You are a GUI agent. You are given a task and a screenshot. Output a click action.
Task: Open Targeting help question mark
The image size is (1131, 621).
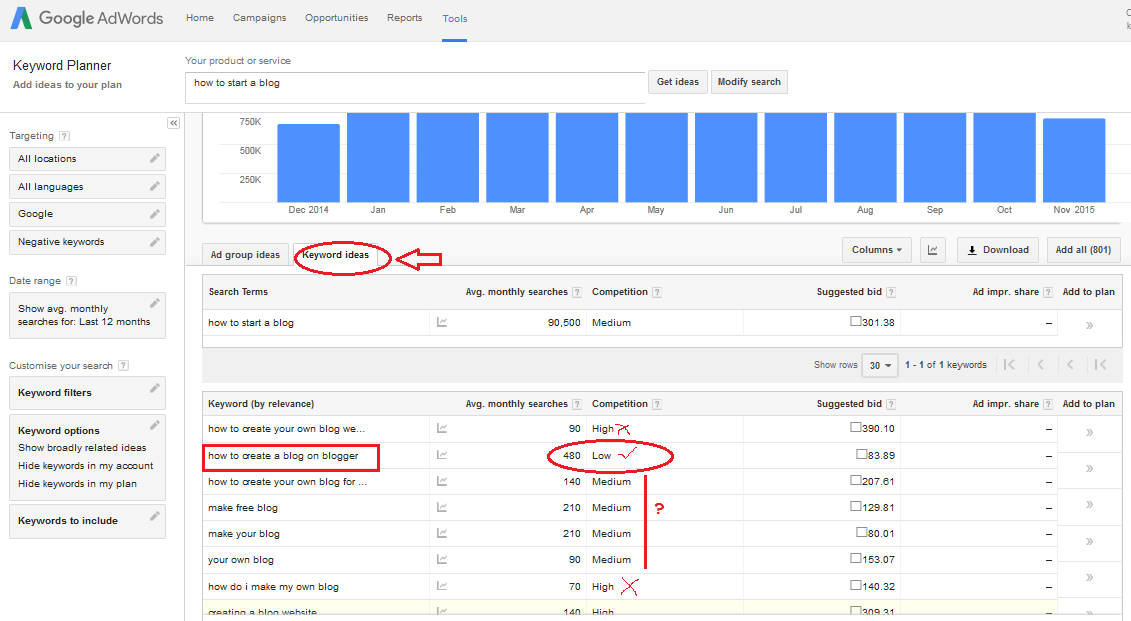tap(64, 136)
